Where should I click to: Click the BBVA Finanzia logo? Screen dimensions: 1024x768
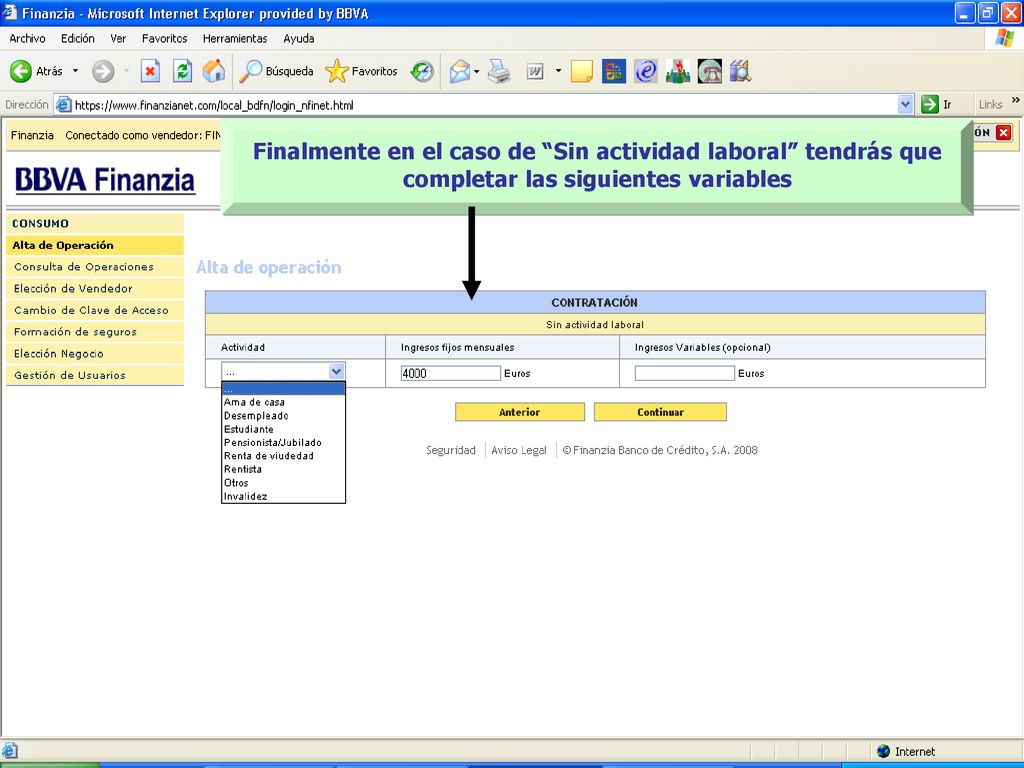[x=104, y=180]
